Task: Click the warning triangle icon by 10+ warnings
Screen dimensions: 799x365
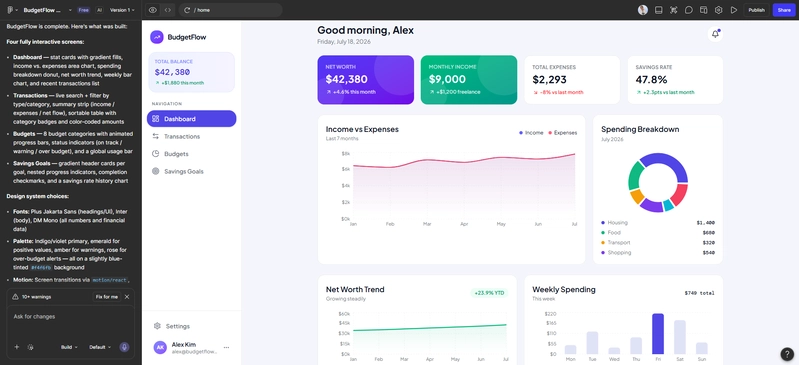Action: coord(15,297)
